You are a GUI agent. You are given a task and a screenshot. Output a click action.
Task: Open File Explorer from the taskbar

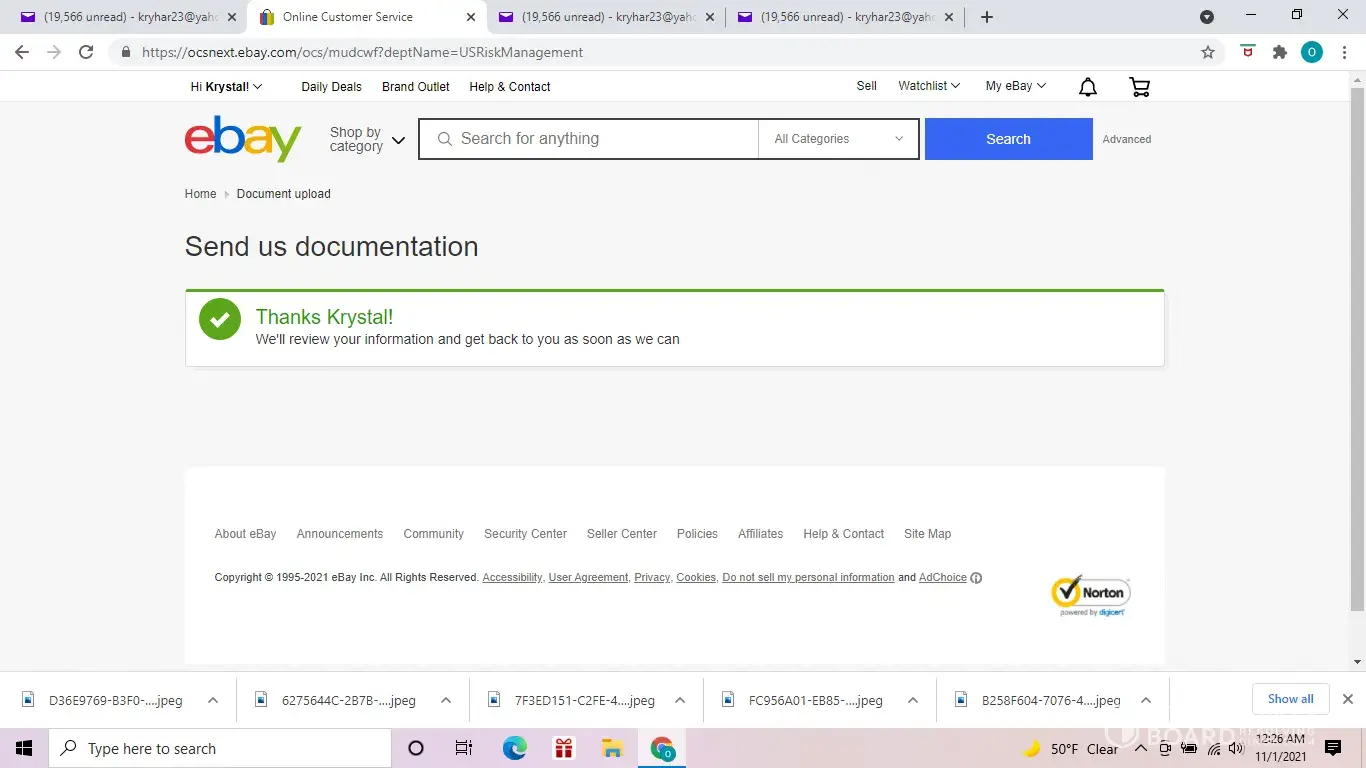[612, 748]
